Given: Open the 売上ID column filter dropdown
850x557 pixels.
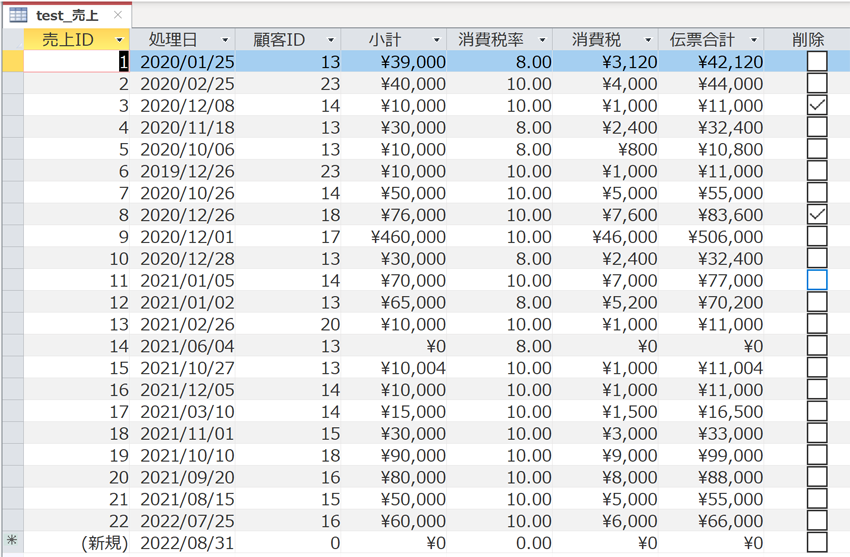Looking at the screenshot, I should click(120, 40).
